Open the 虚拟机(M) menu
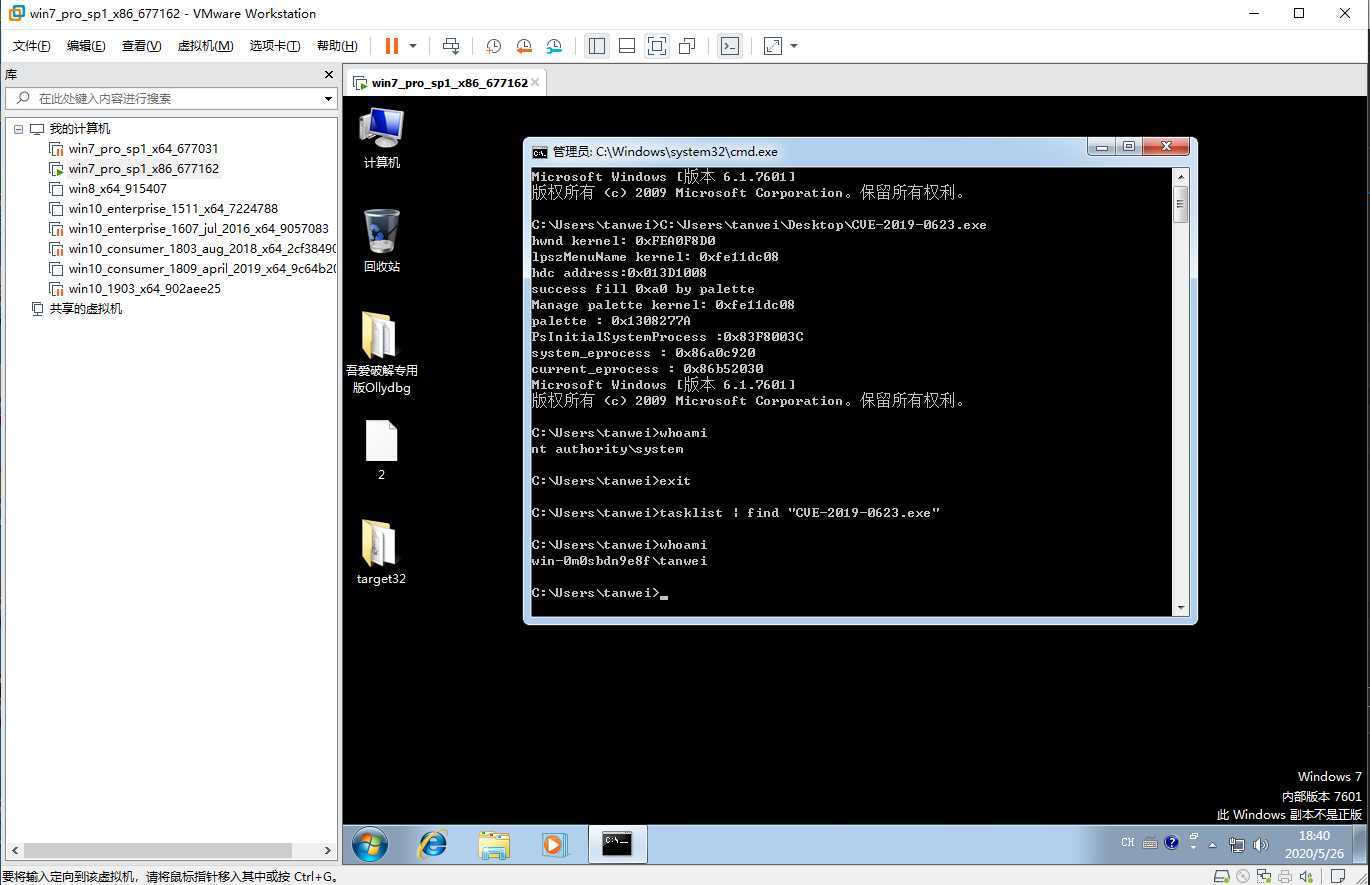Screen dimensions: 1370x885 pyautogui.click(x=205, y=46)
